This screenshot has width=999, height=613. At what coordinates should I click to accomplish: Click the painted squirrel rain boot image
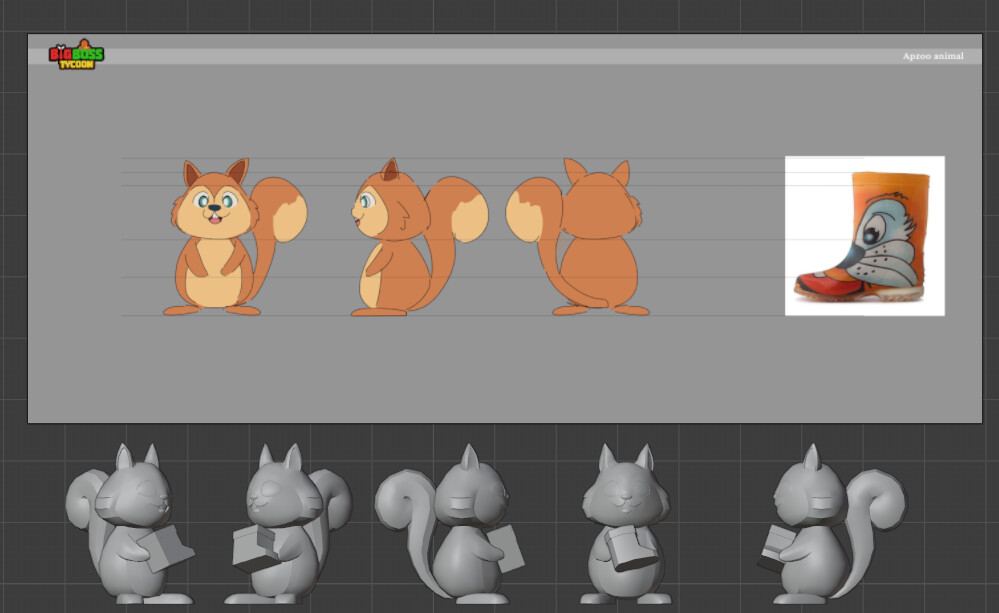click(866, 237)
